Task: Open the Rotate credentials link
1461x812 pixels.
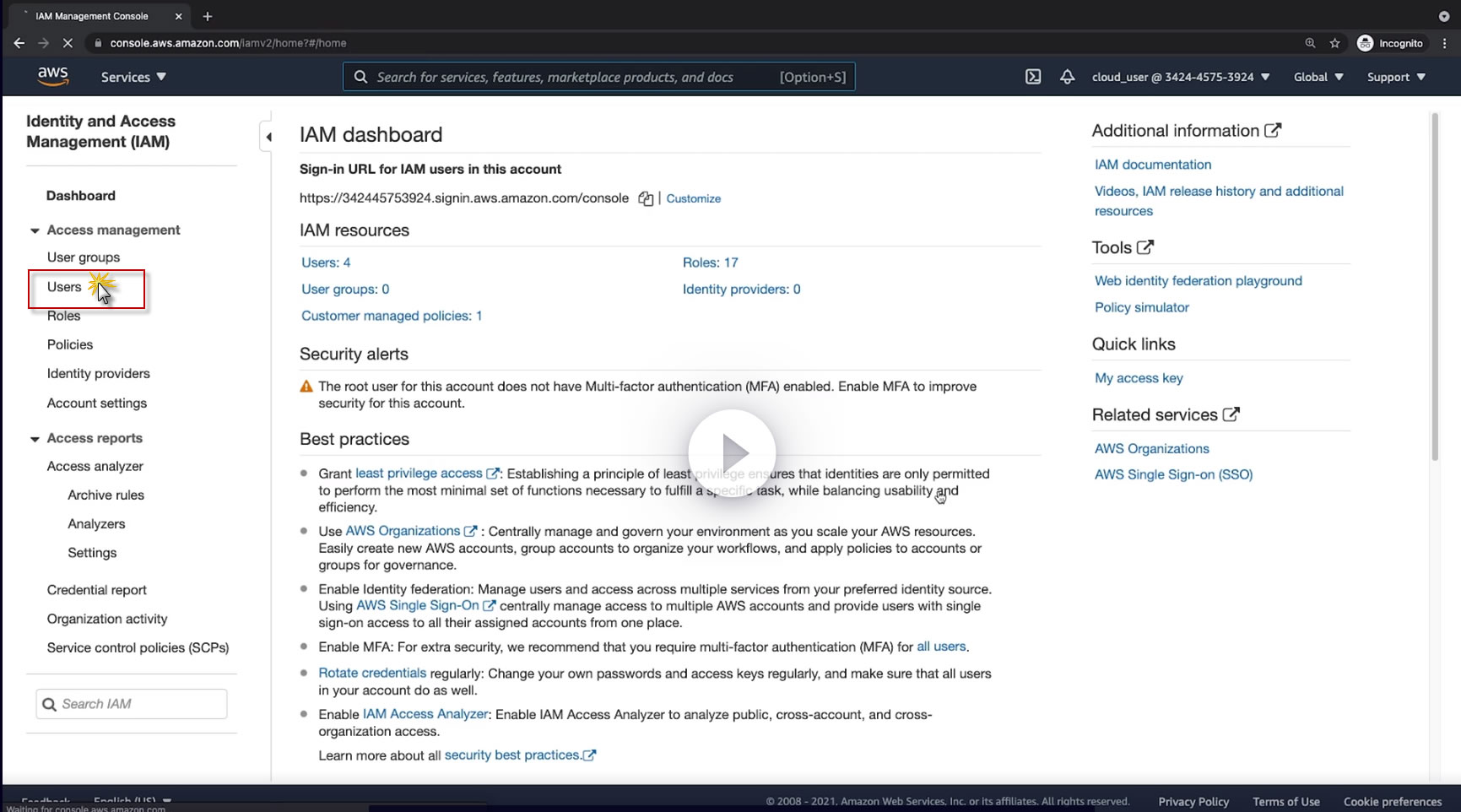Action: click(372, 673)
